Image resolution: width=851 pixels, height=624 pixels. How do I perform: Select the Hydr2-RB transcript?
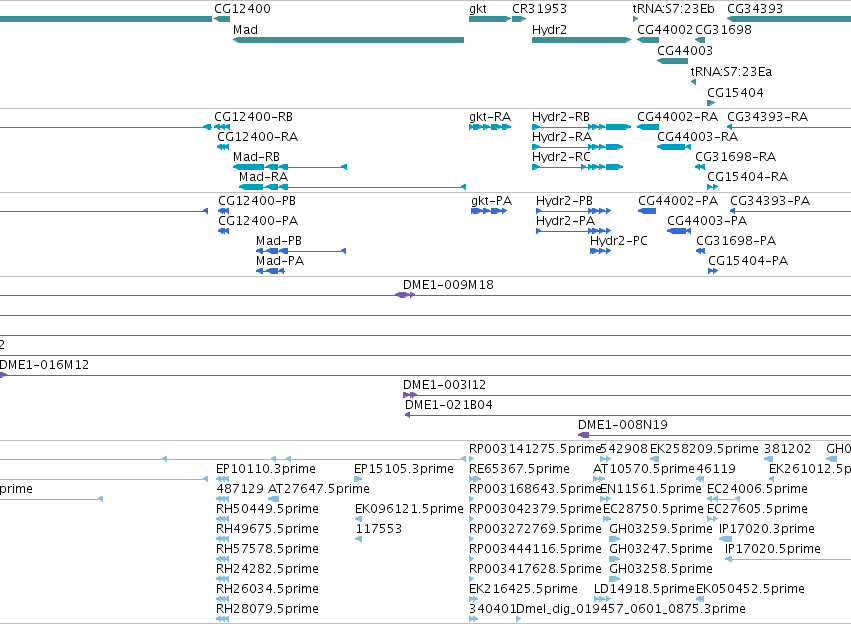pos(581,127)
